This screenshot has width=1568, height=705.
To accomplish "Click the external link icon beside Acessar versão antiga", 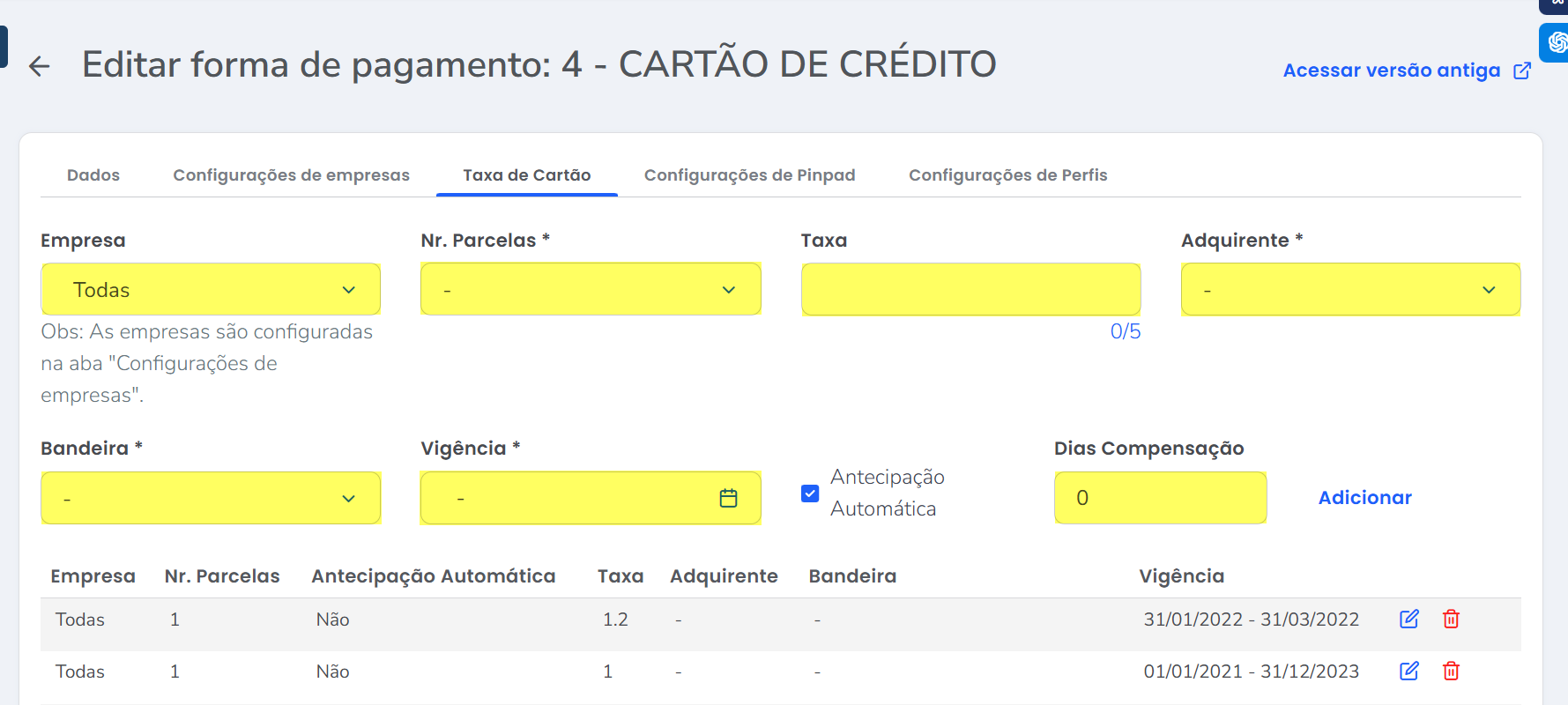I will point(1522,70).
